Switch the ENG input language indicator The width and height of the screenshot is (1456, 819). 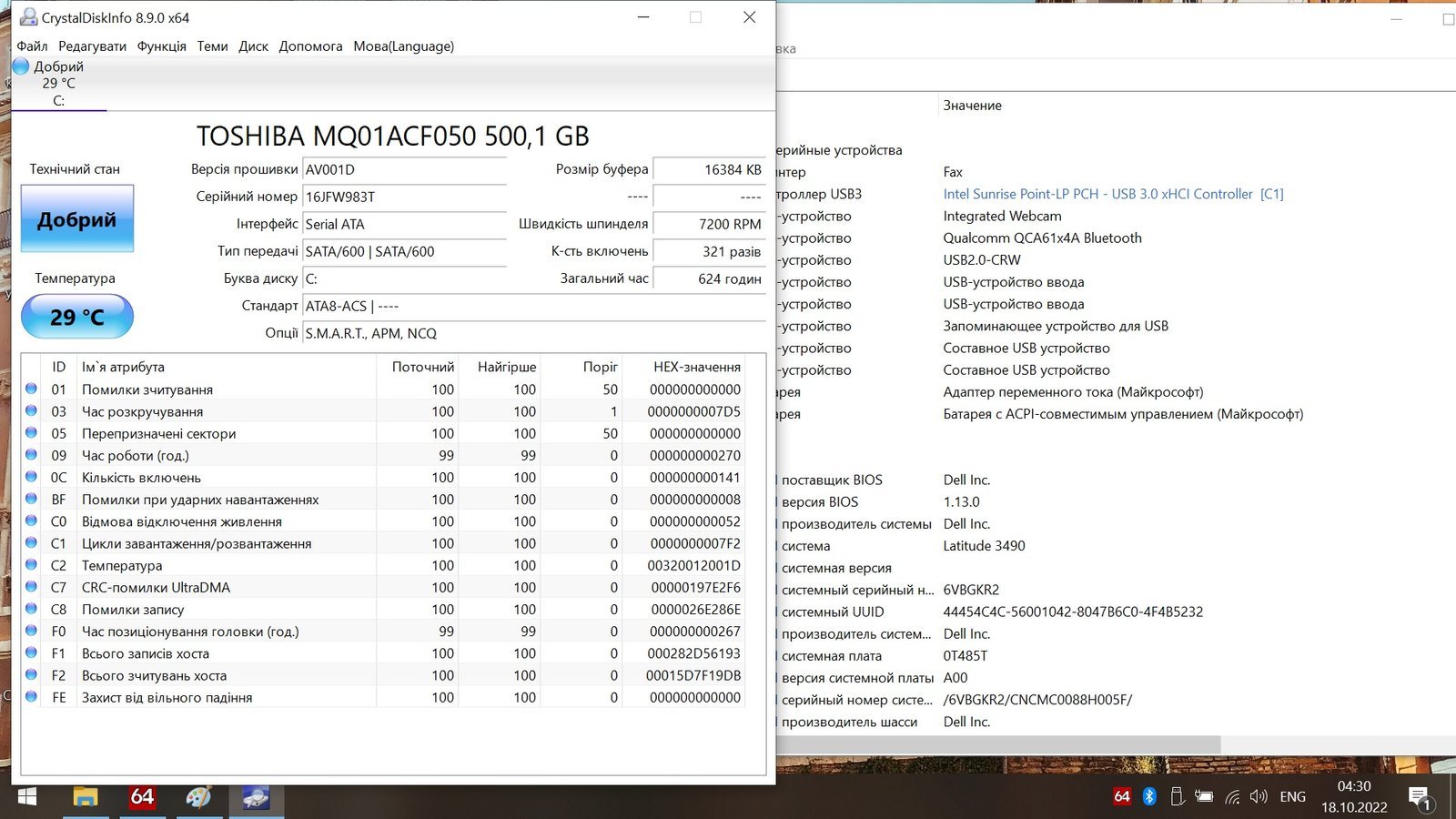tap(1292, 796)
